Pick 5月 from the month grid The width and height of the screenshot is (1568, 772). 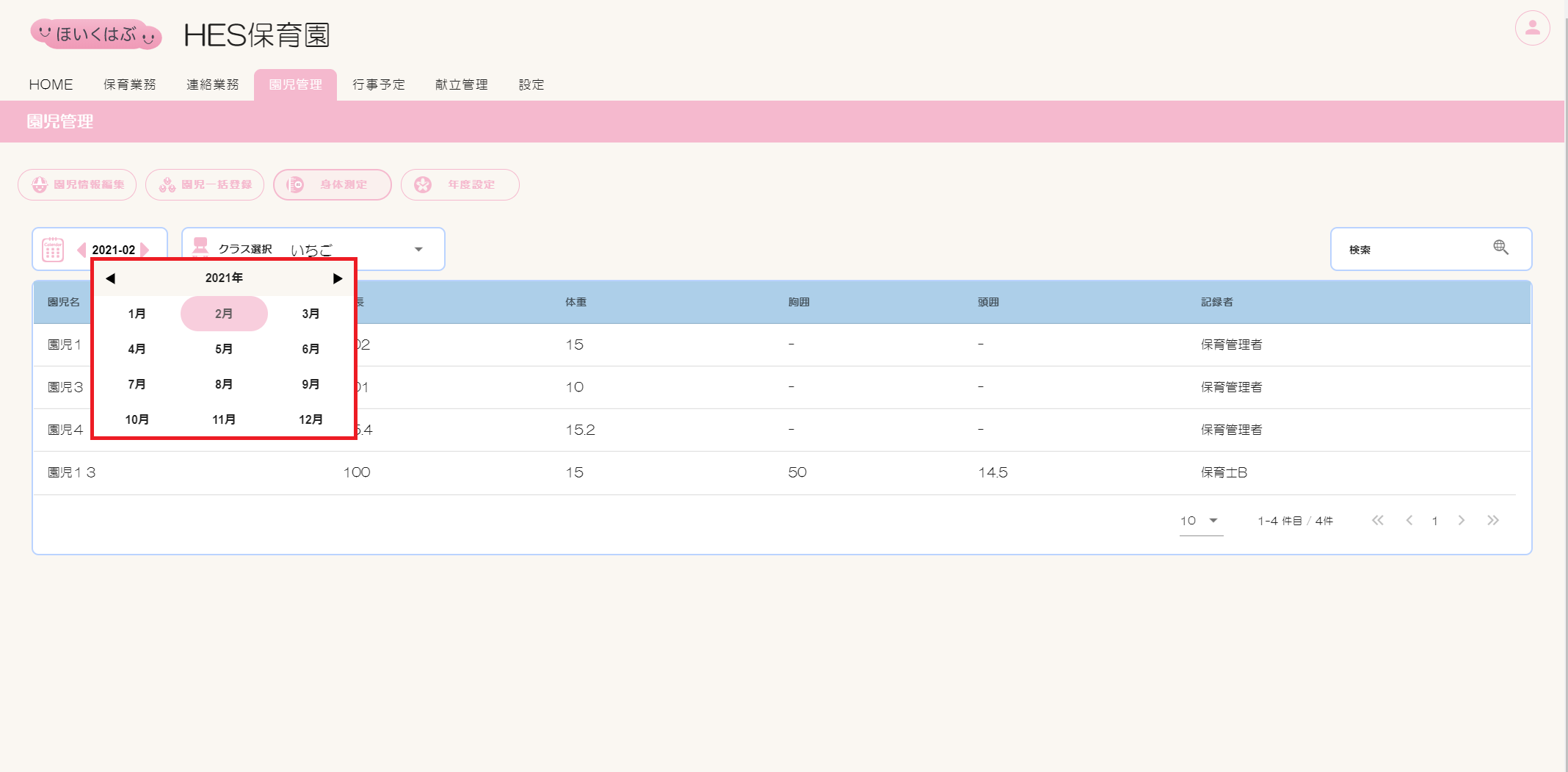tap(224, 349)
